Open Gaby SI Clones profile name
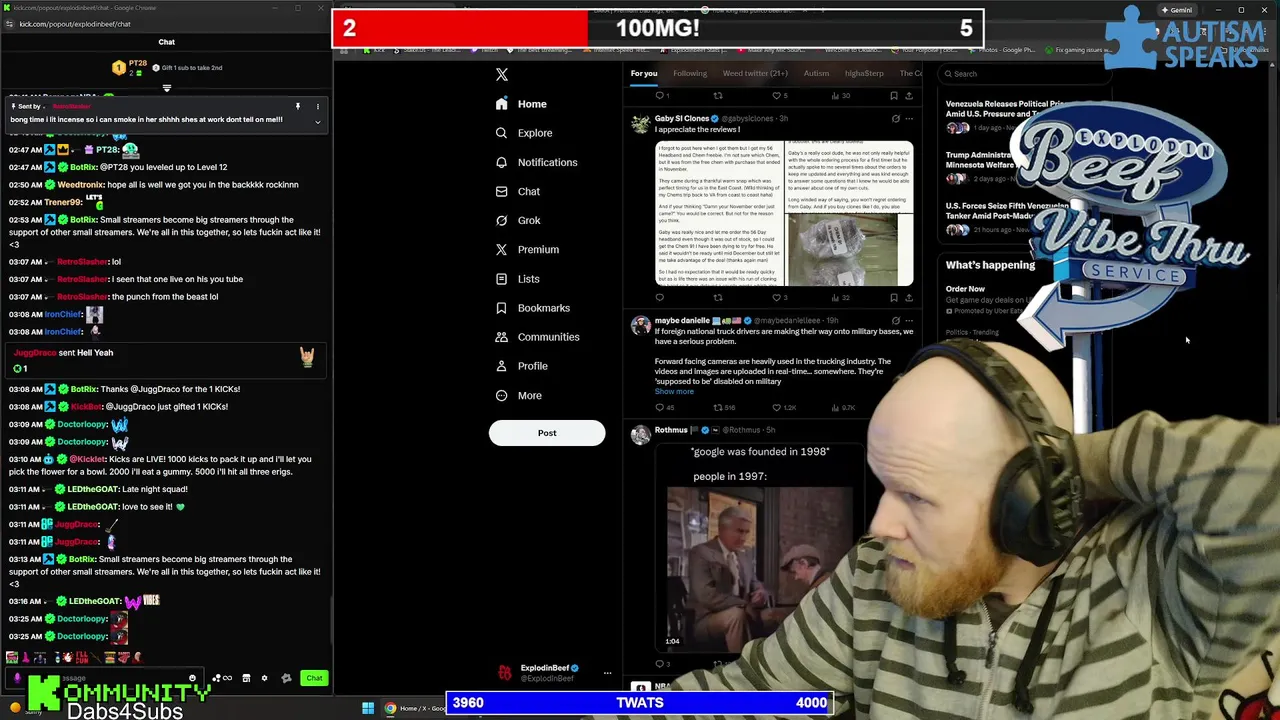The width and height of the screenshot is (1280, 720). [x=681, y=118]
